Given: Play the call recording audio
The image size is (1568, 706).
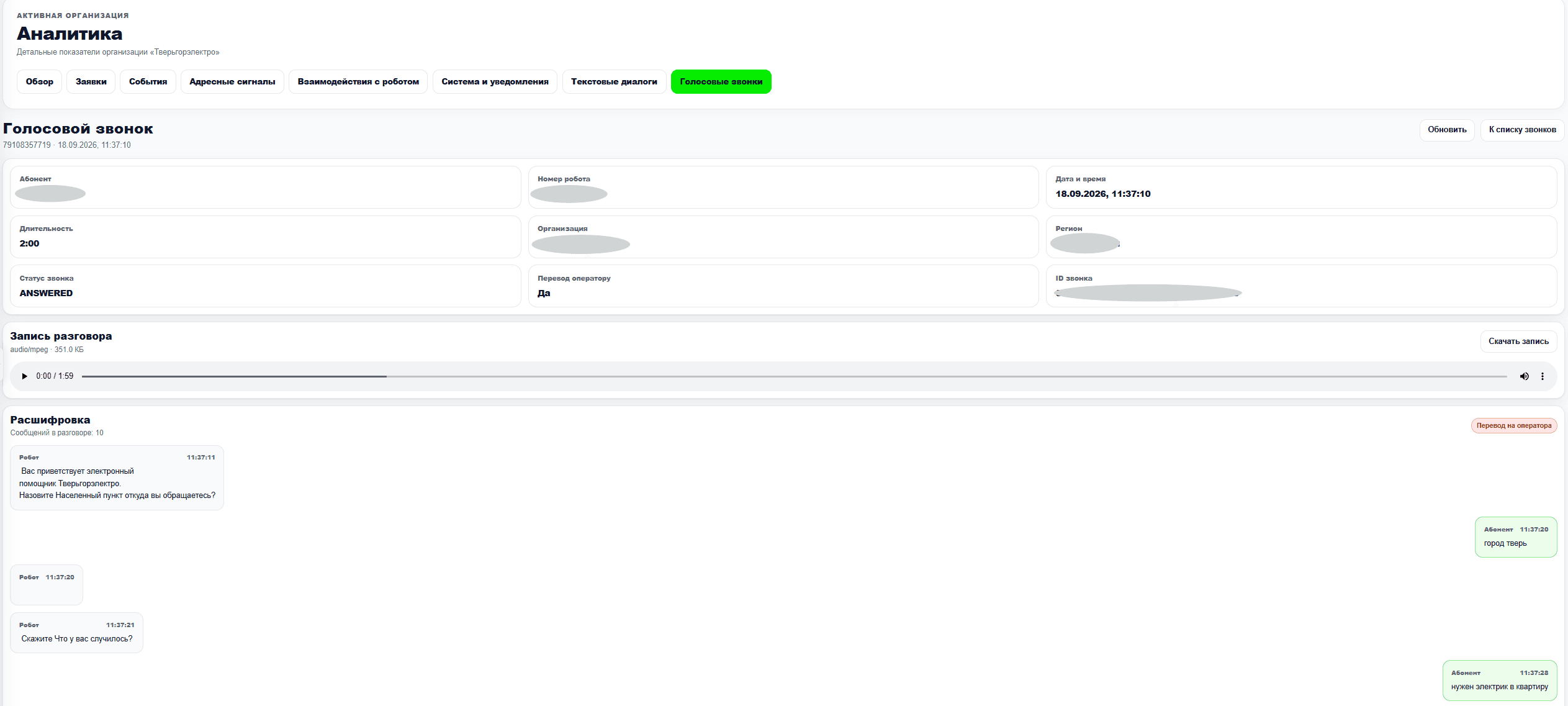Looking at the screenshot, I should (x=24, y=376).
